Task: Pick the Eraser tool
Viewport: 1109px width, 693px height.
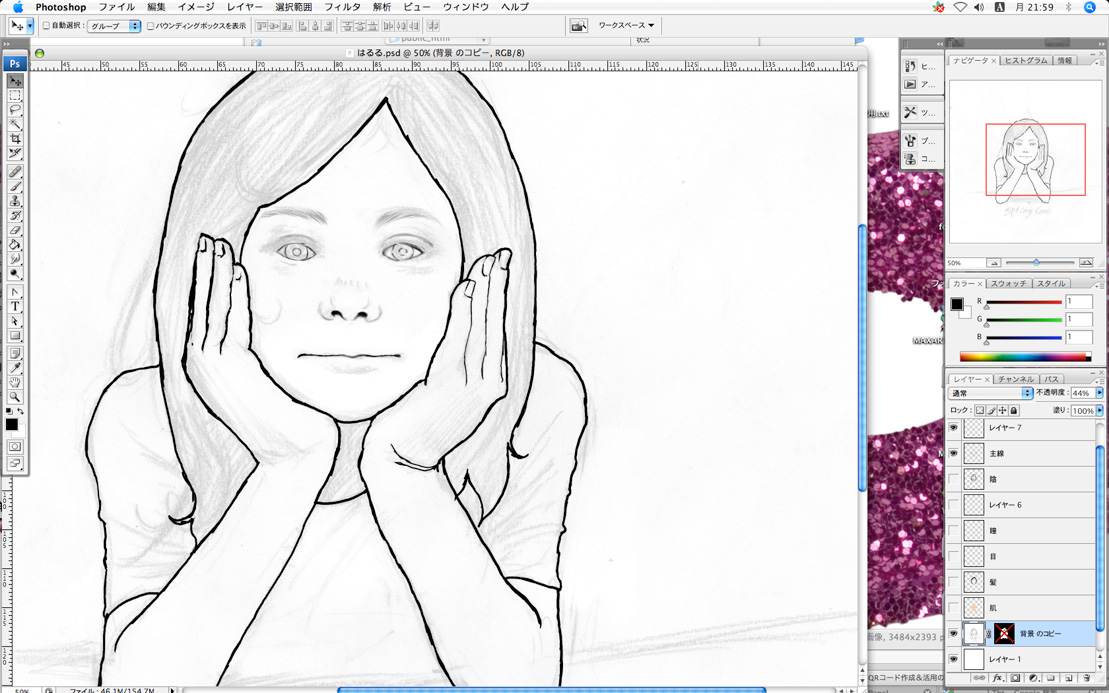Action: coord(15,230)
